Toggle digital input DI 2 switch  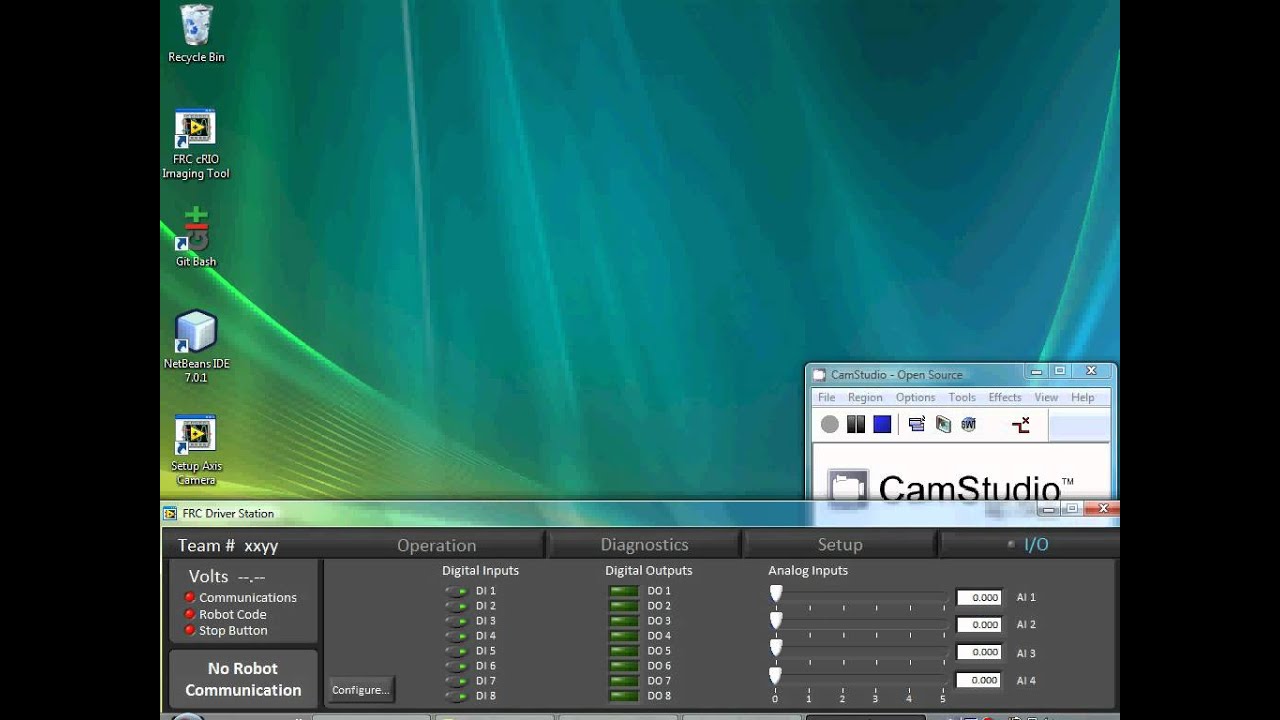pos(457,606)
